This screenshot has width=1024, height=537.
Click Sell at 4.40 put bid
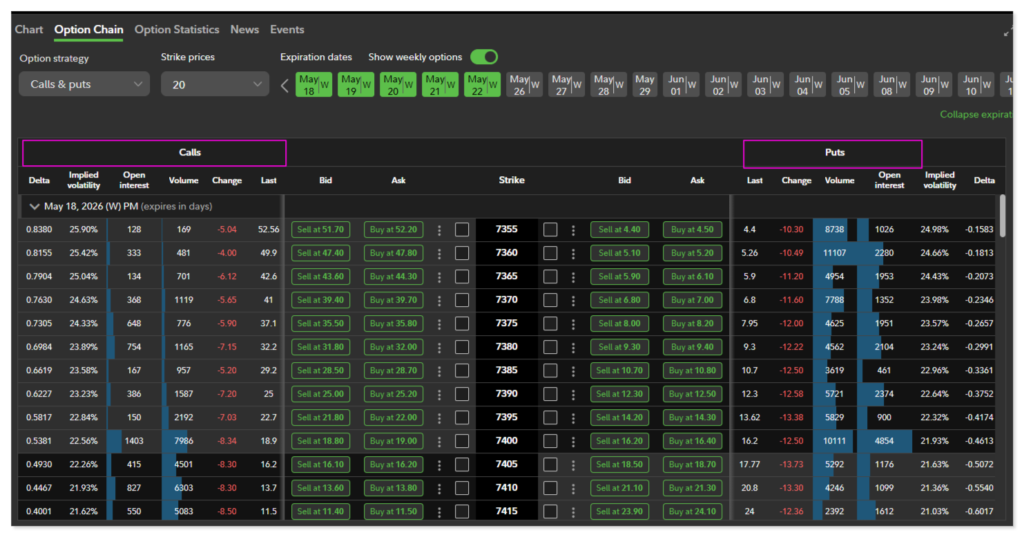[619, 229]
